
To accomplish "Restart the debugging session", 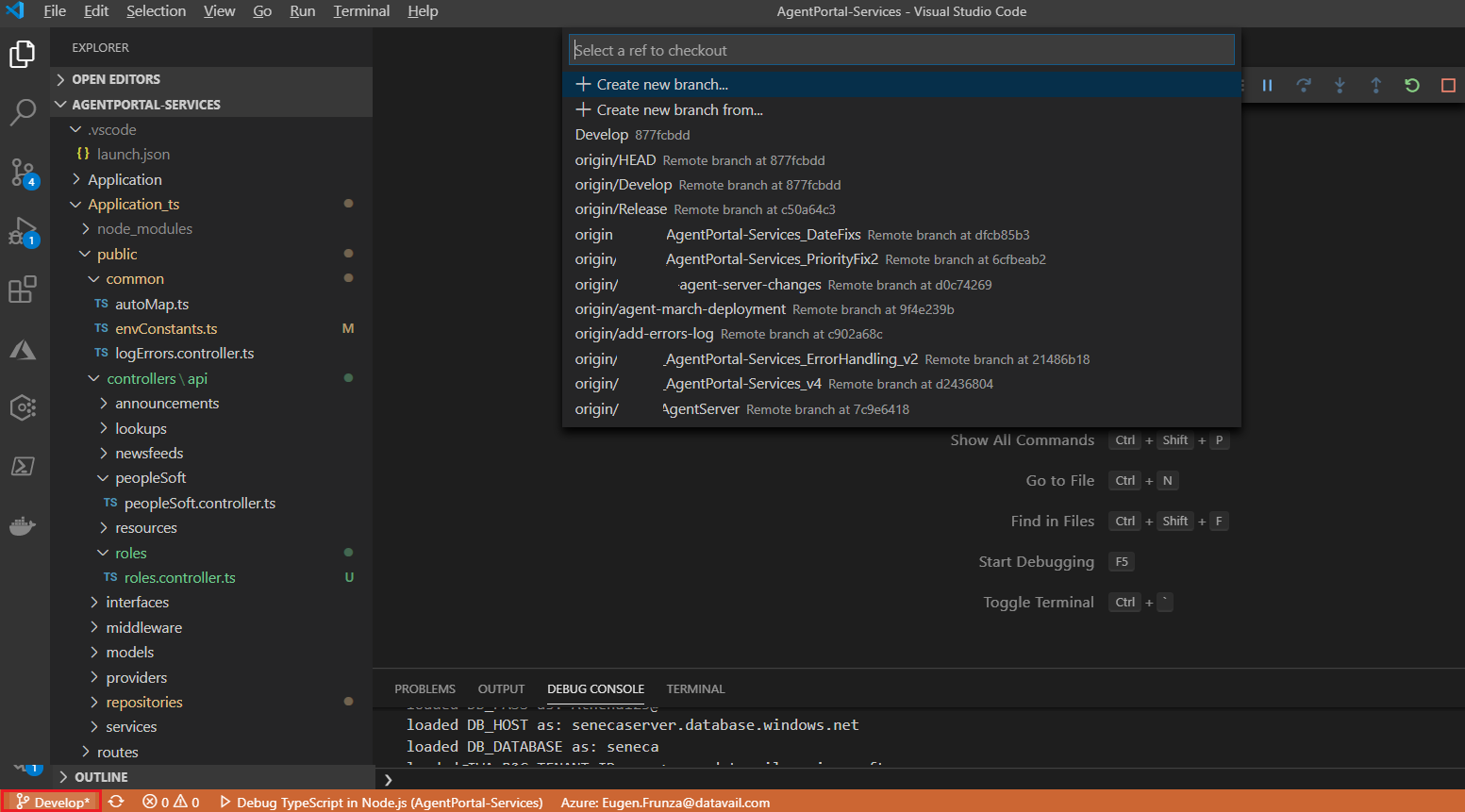I will [1412, 86].
